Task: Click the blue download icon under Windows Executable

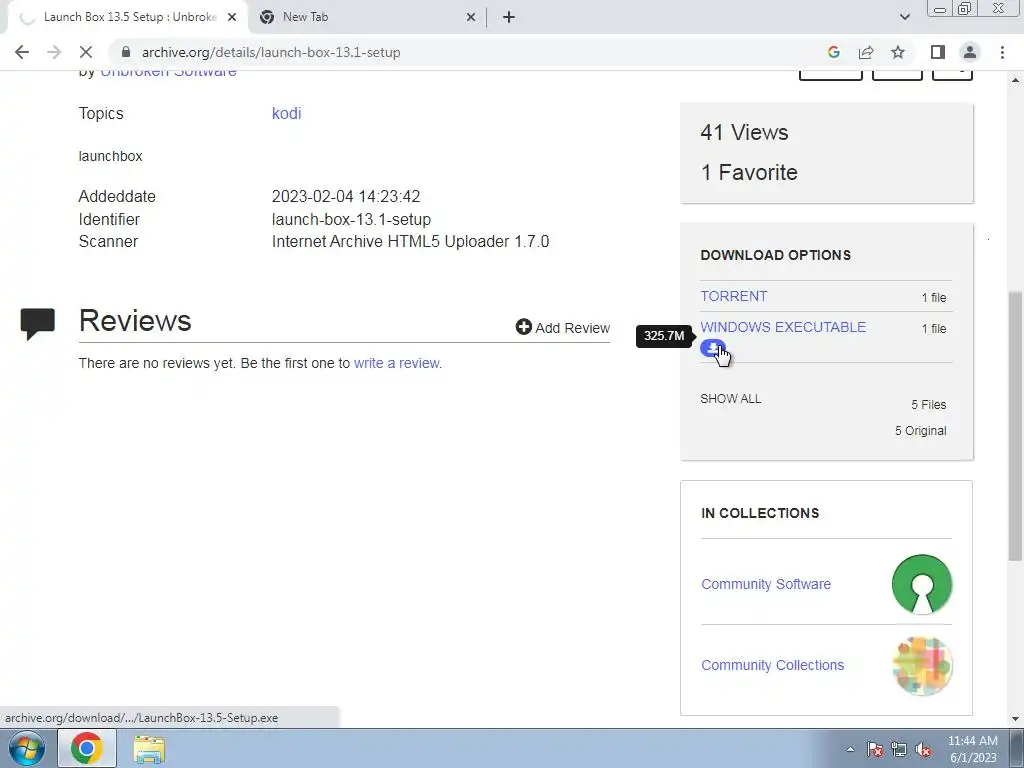Action: [712, 348]
